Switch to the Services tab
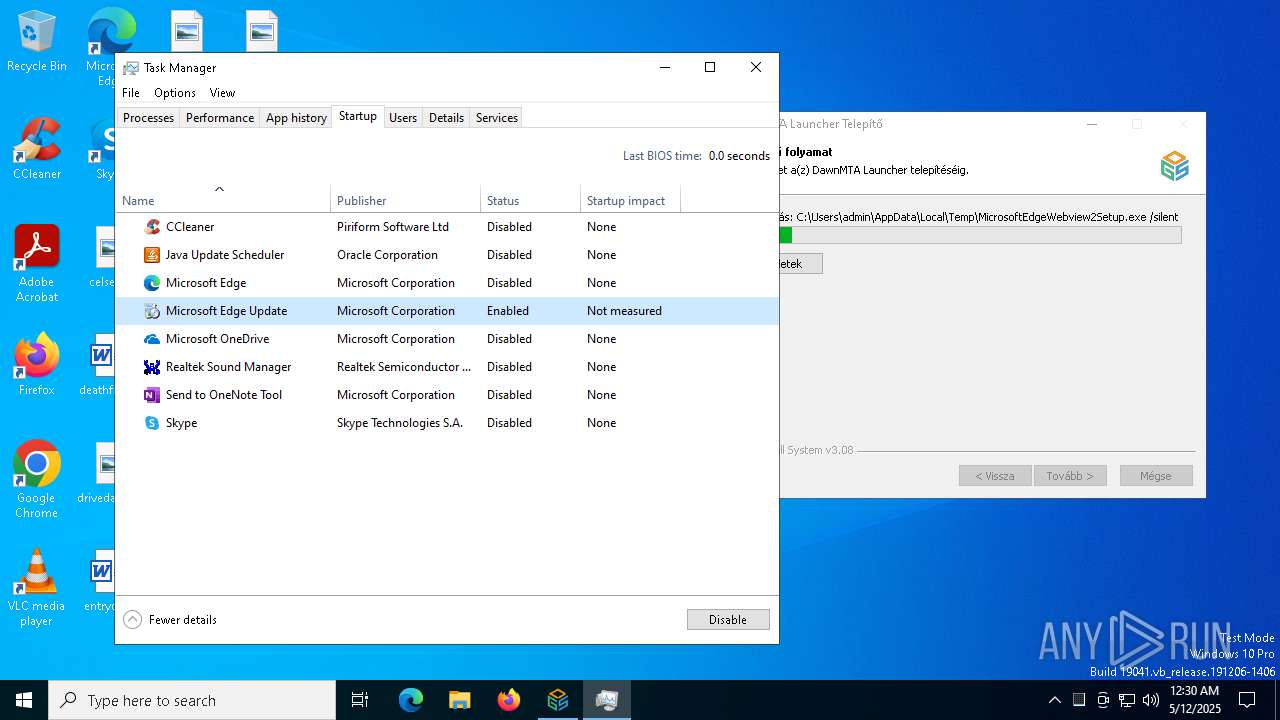 coord(497,118)
